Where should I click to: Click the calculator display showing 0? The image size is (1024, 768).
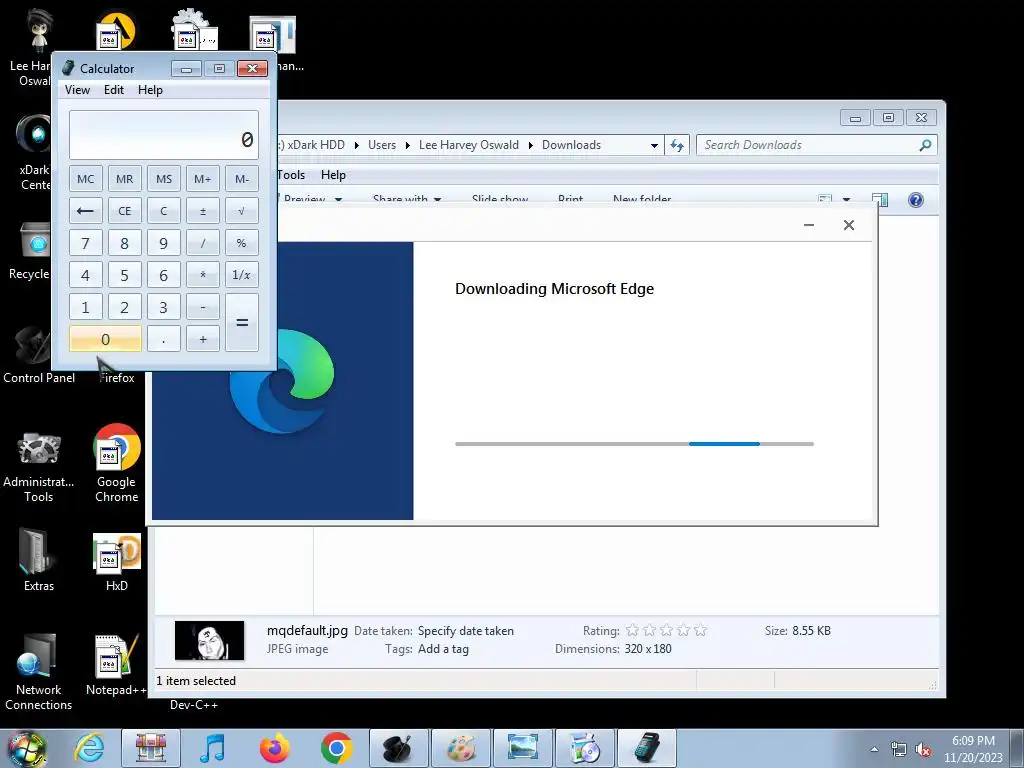point(164,135)
